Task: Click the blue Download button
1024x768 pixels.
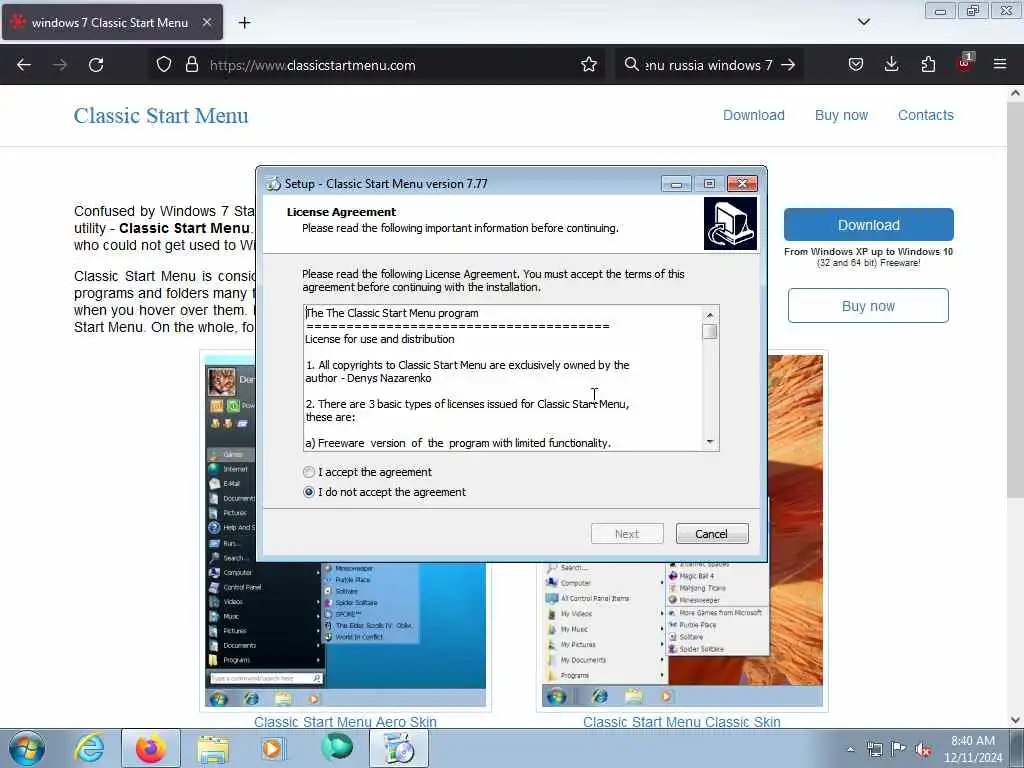Action: click(x=869, y=225)
